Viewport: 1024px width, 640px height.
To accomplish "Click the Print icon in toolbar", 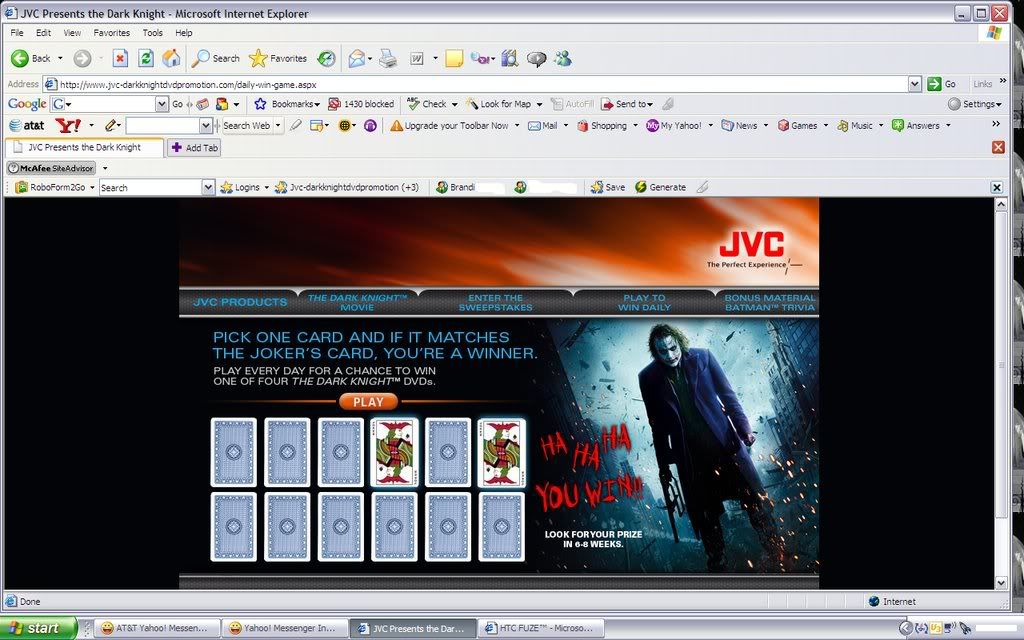I will (x=387, y=58).
